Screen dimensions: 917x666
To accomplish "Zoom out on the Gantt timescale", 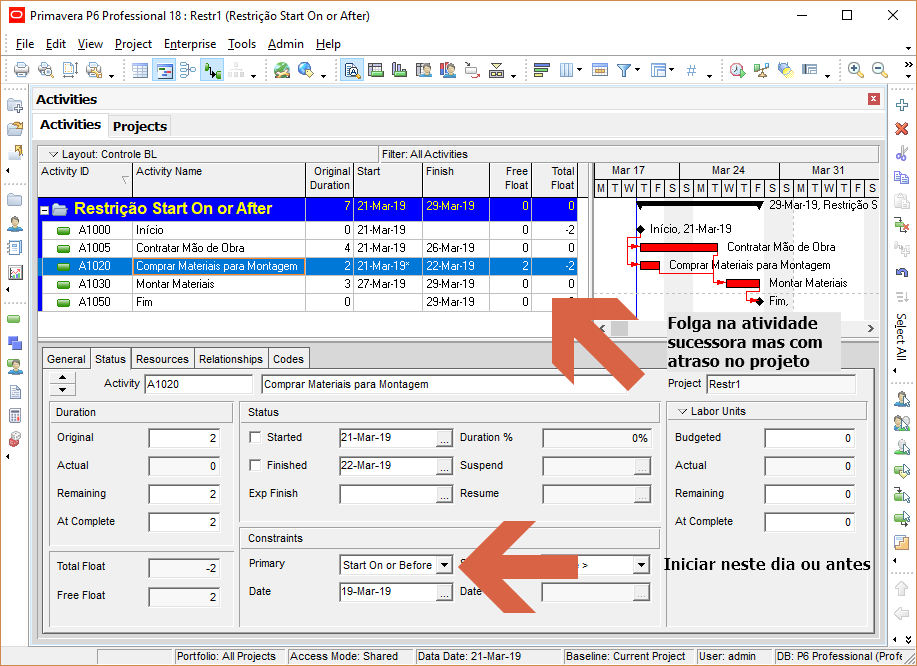I will [880, 70].
